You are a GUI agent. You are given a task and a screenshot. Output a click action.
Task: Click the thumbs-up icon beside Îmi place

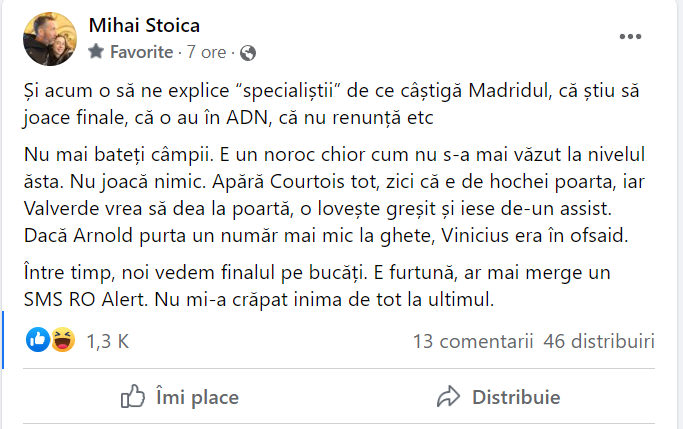click(x=133, y=397)
